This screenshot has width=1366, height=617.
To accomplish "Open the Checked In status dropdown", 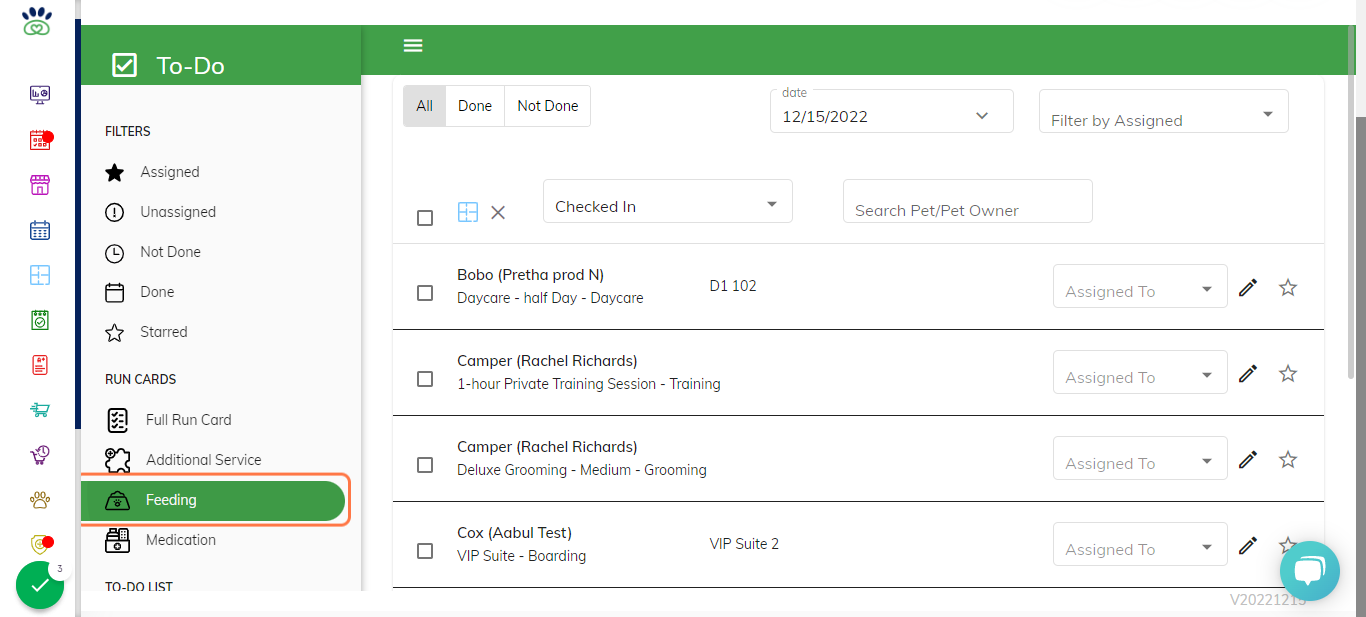I will 668,201.
